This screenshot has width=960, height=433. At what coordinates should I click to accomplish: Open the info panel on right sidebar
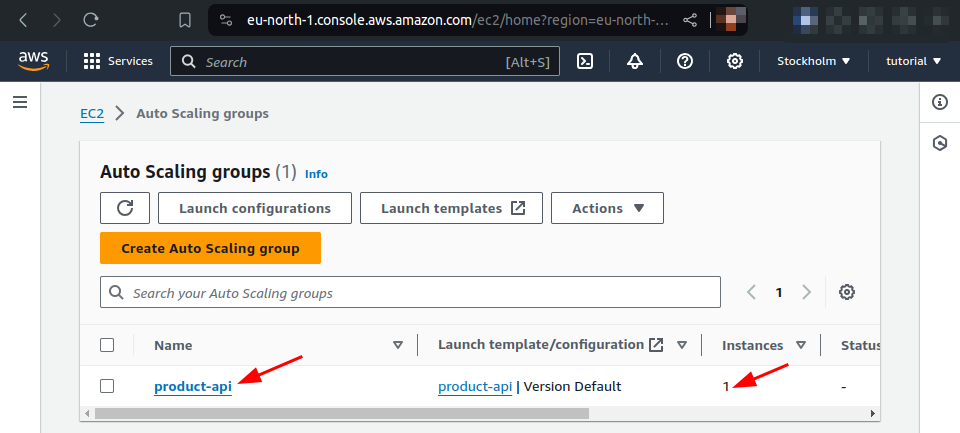pyautogui.click(x=940, y=102)
